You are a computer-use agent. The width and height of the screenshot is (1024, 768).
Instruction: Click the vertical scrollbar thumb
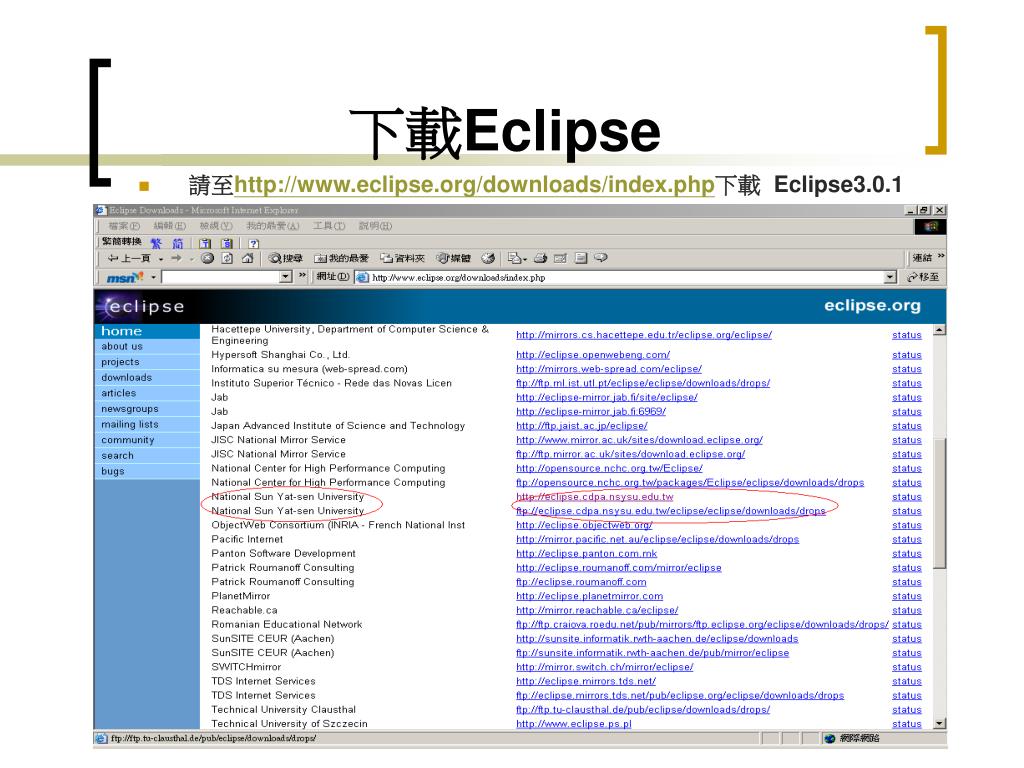(939, 503)
